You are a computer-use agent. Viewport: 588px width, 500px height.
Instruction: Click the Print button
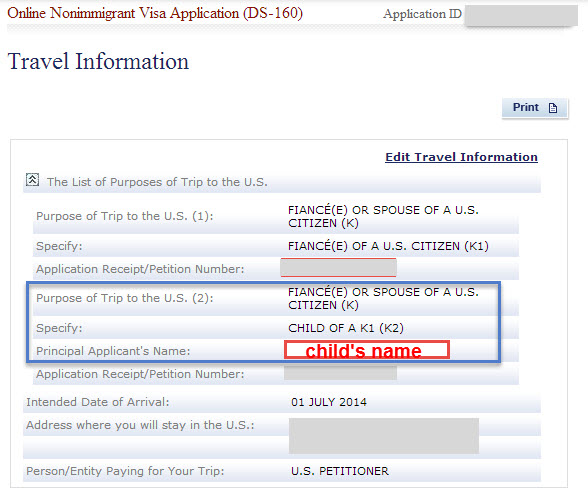click(x=535, y=108)
